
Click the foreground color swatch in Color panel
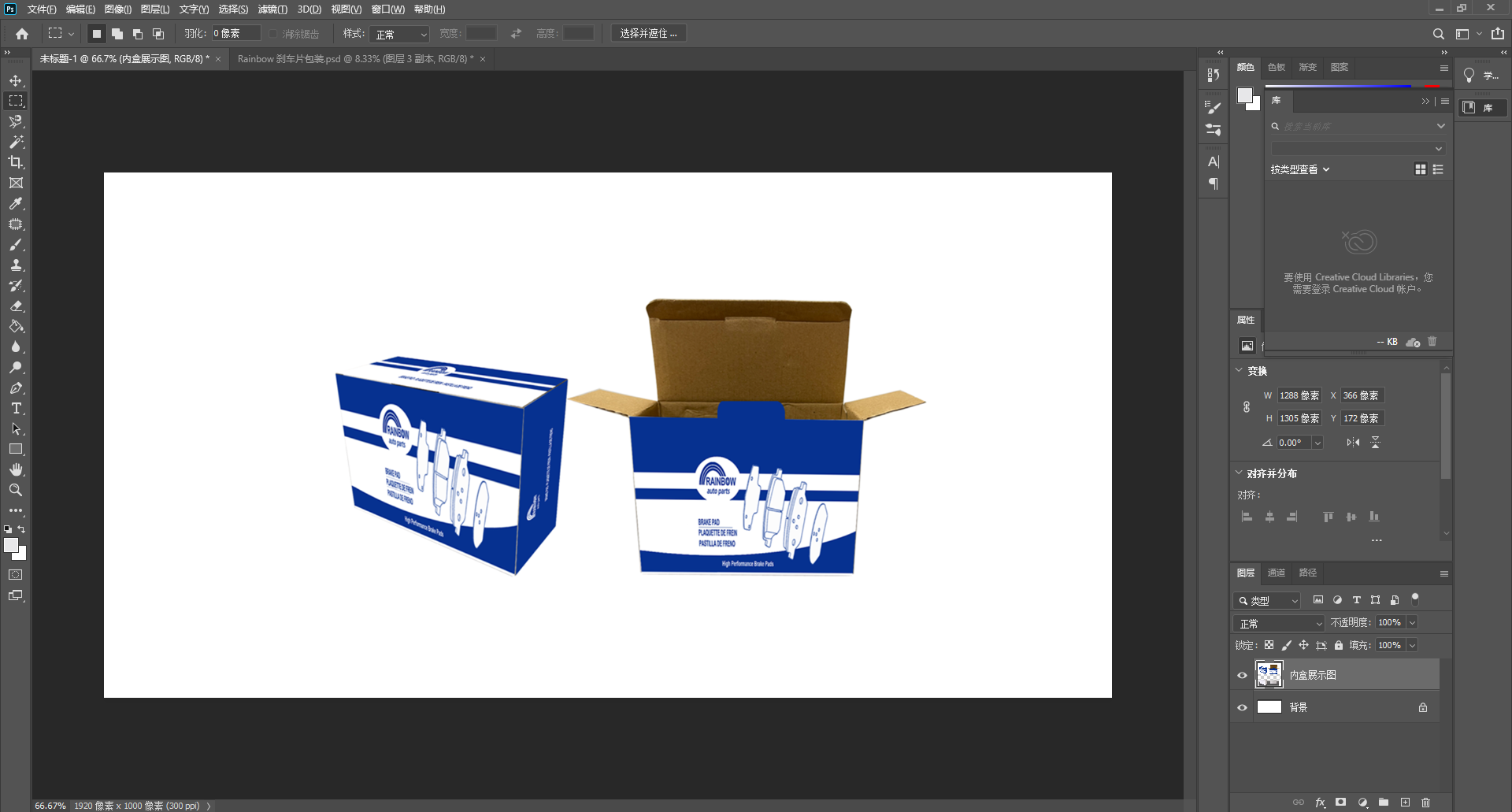tap(1244, 95)
